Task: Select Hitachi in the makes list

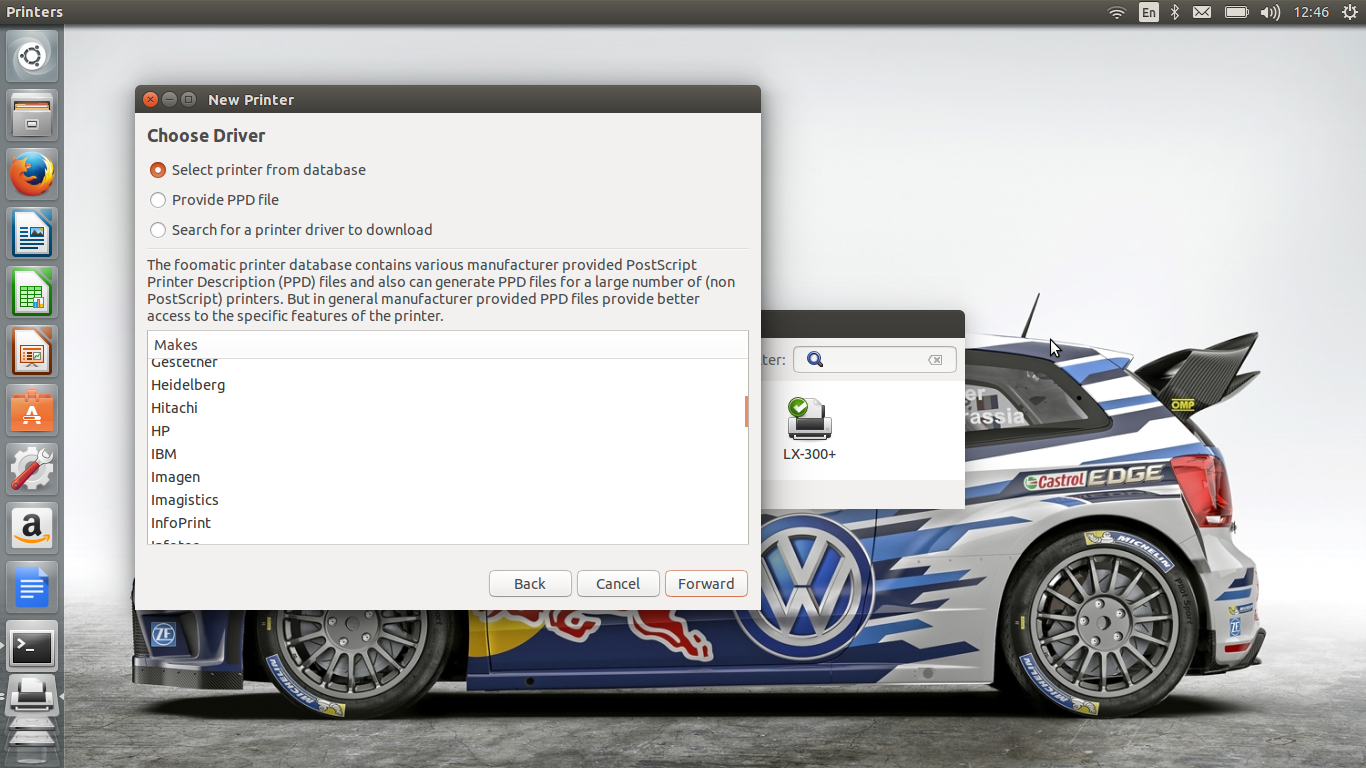Action: pos(448,408)
